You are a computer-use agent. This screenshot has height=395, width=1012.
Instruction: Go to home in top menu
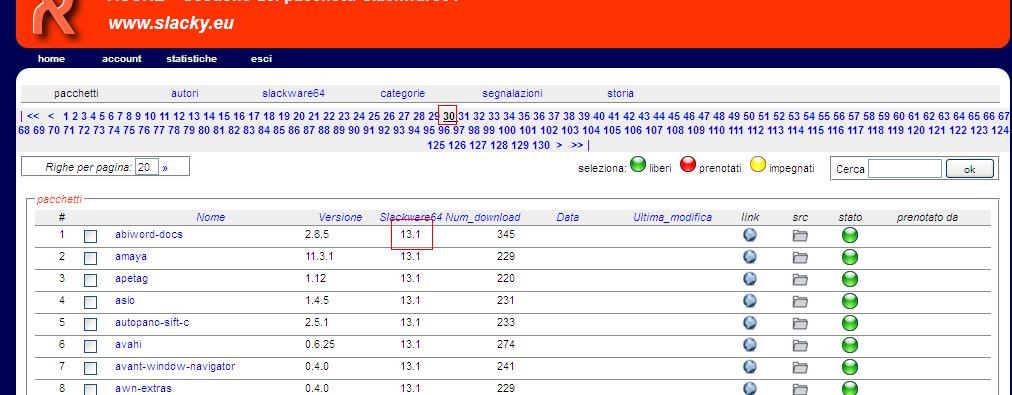pos(52,59)
